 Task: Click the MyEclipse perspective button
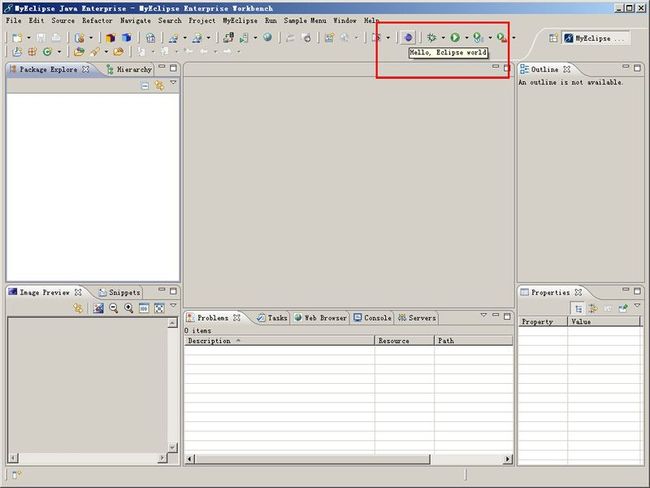594,38
